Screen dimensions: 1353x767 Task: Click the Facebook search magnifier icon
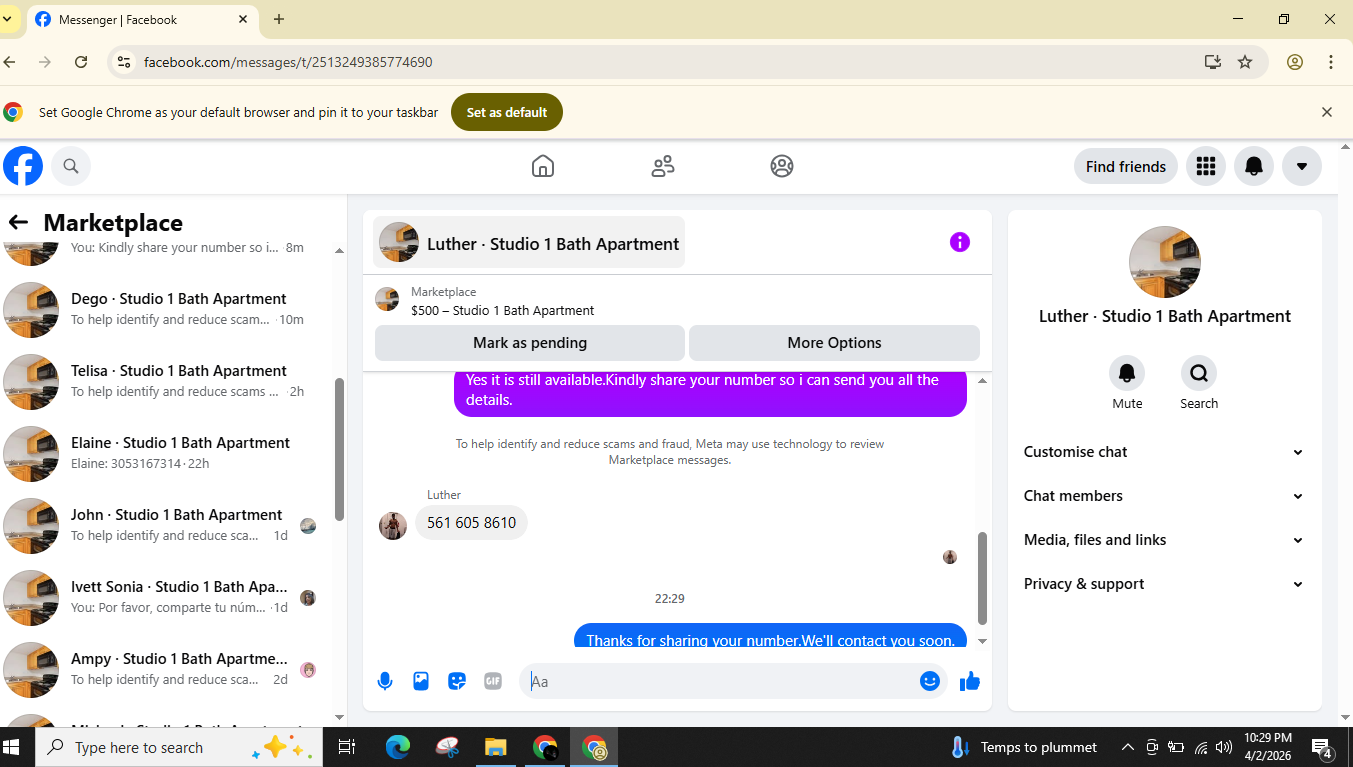(x=71, y=166)
